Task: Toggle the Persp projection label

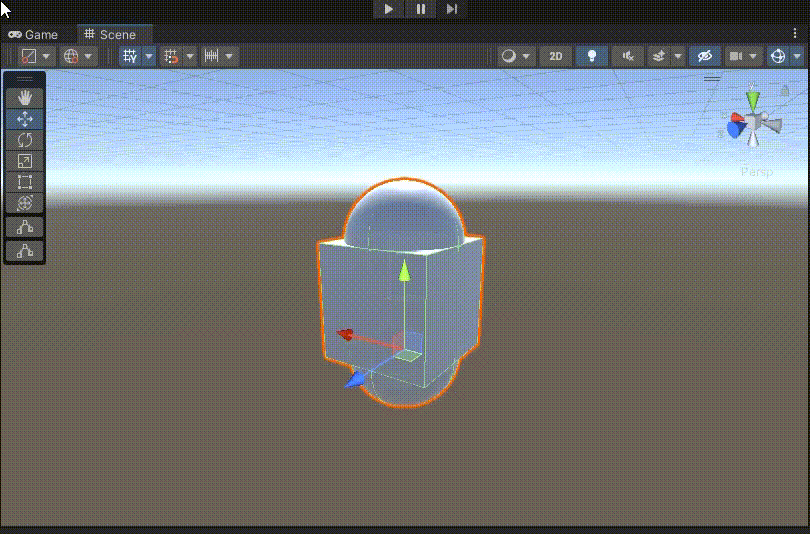Action: coord(757,172)
